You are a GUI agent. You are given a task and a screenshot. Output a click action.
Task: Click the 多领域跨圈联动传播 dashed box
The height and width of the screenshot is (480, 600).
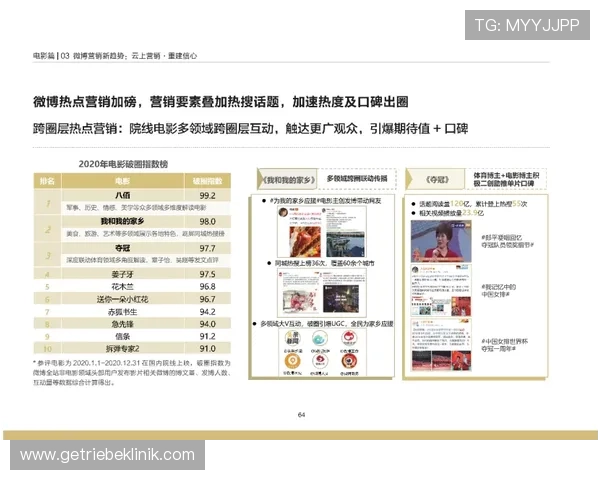[x=357, y=178]
